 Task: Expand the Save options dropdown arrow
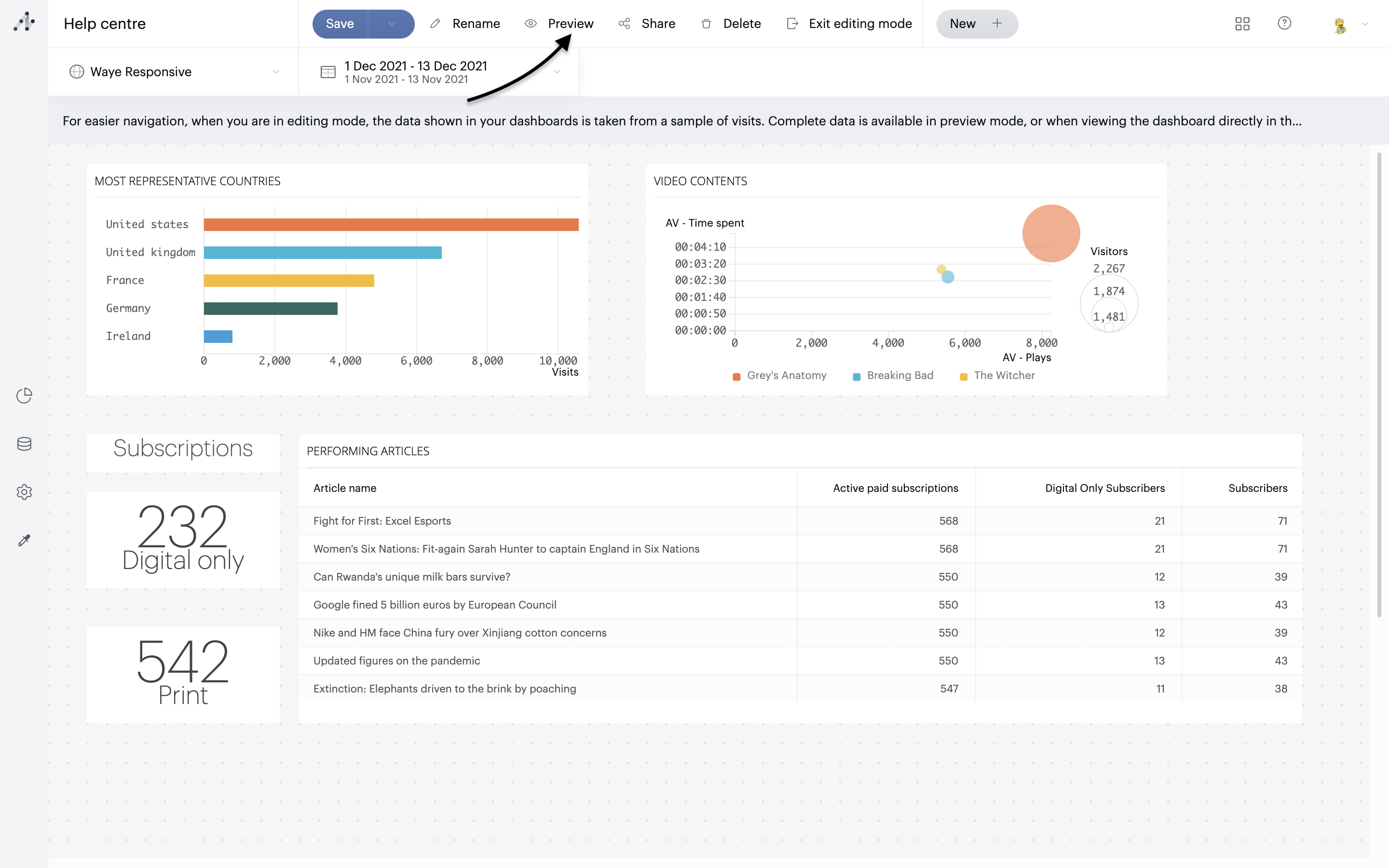(392, 24)
